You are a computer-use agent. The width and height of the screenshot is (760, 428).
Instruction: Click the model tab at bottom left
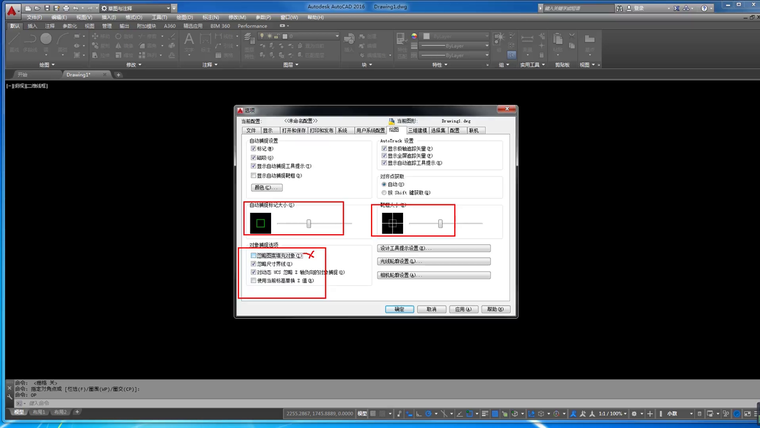coord(19,412)
